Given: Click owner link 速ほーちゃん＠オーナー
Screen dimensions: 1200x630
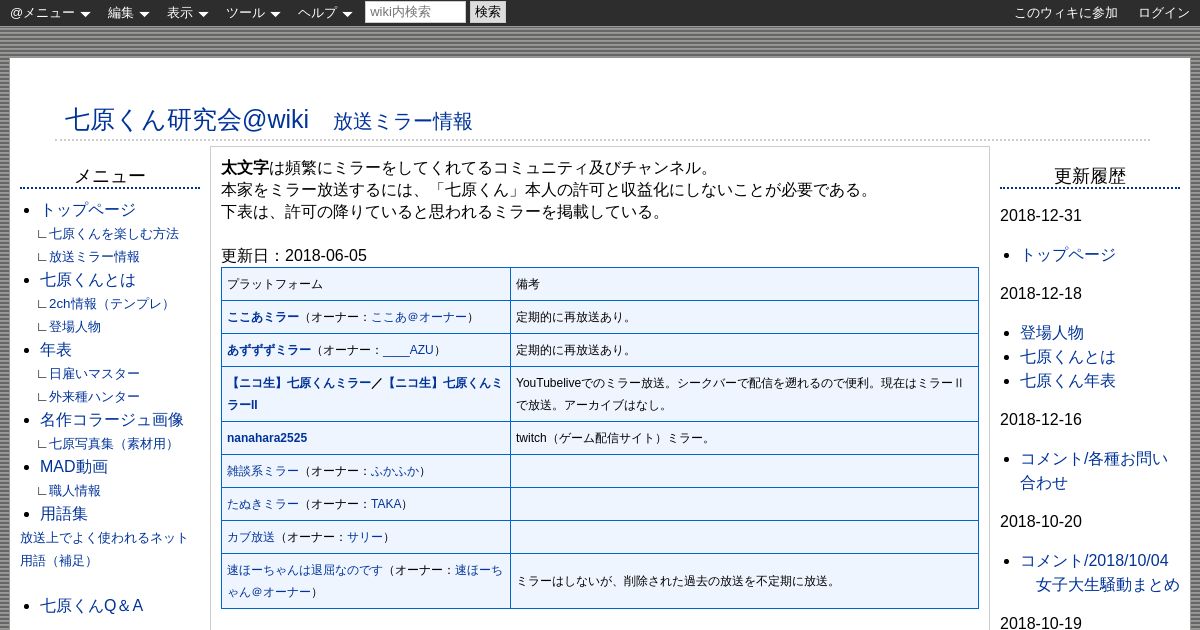Looking at the screenshot, I should (x=365, y=581).
